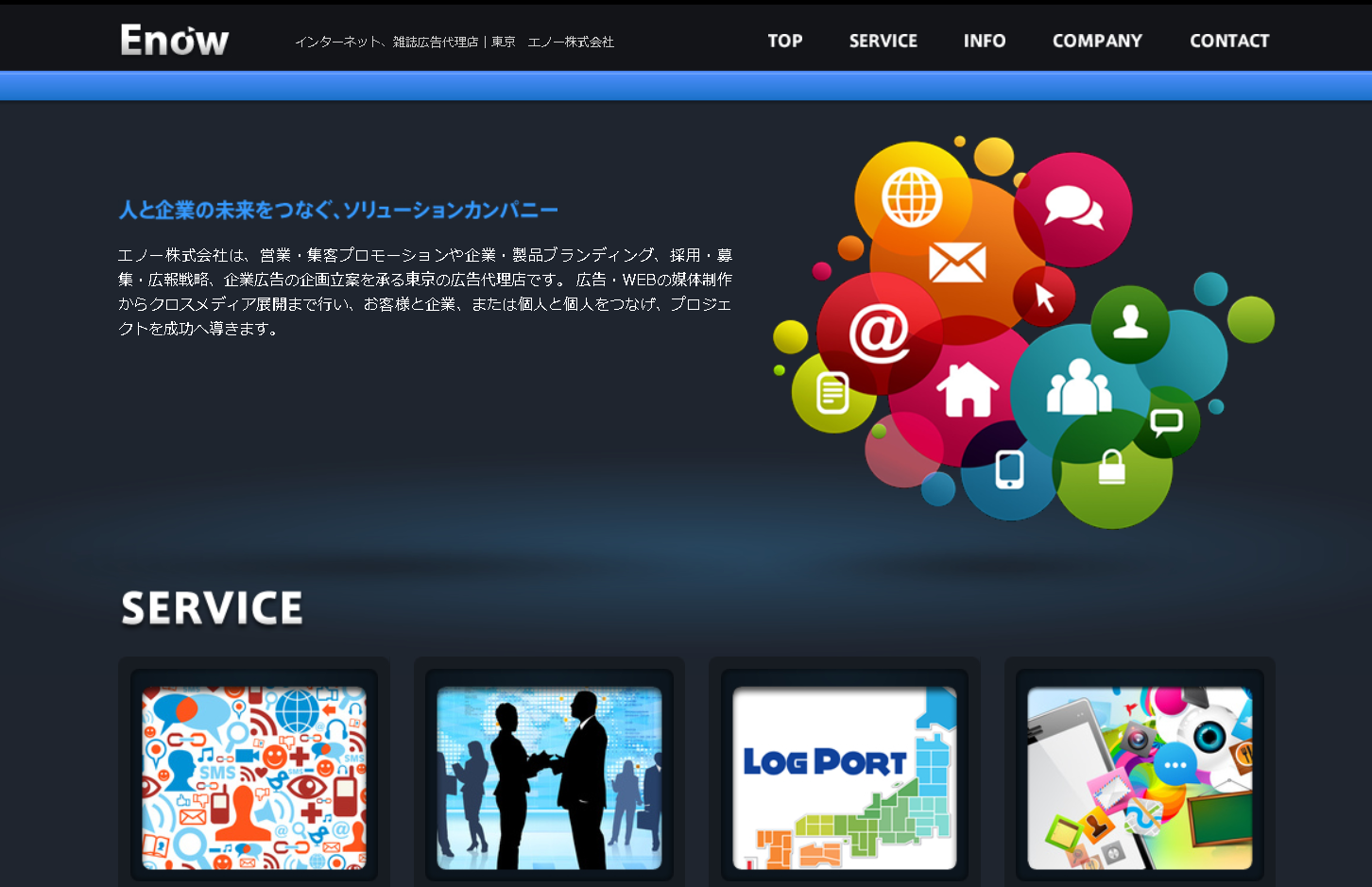The height and width of the screenshot is (887, 1372).
Task: Click the single user icon in green bubble
Action: coord(1130,322)
